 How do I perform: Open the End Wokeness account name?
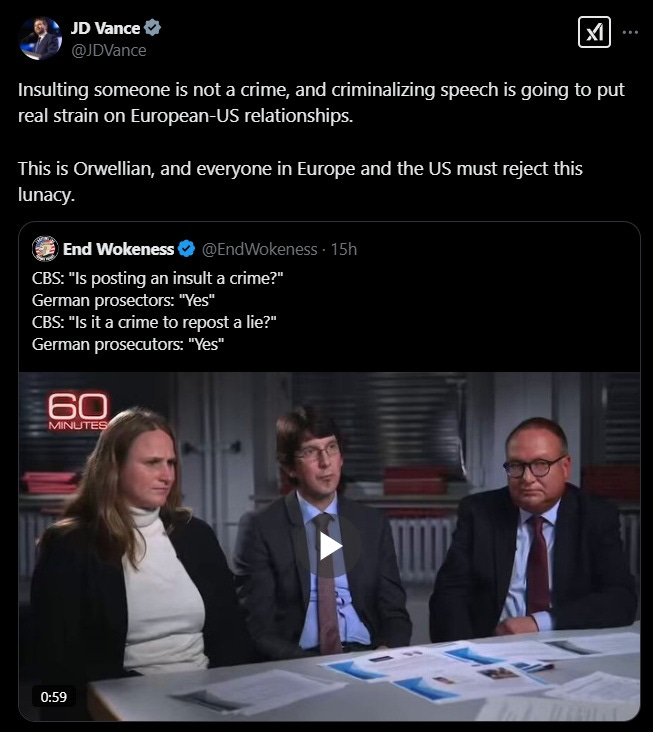pyautogui.click(x=119, y=249)
